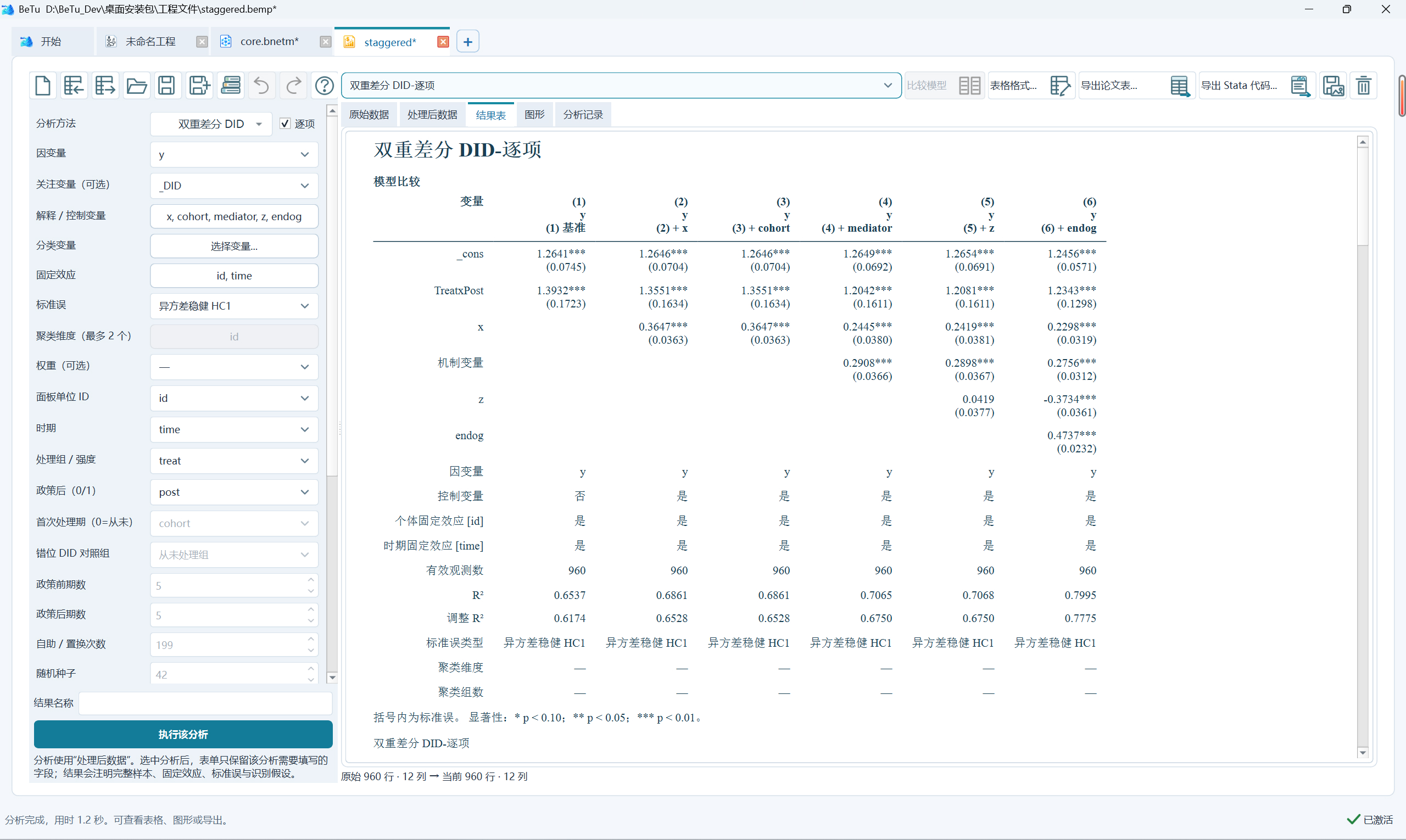Viewport: 1406px width, 840px height.
Task: Expand the 处理组 / 强度 treat dropdown
Action: [234, 461]
